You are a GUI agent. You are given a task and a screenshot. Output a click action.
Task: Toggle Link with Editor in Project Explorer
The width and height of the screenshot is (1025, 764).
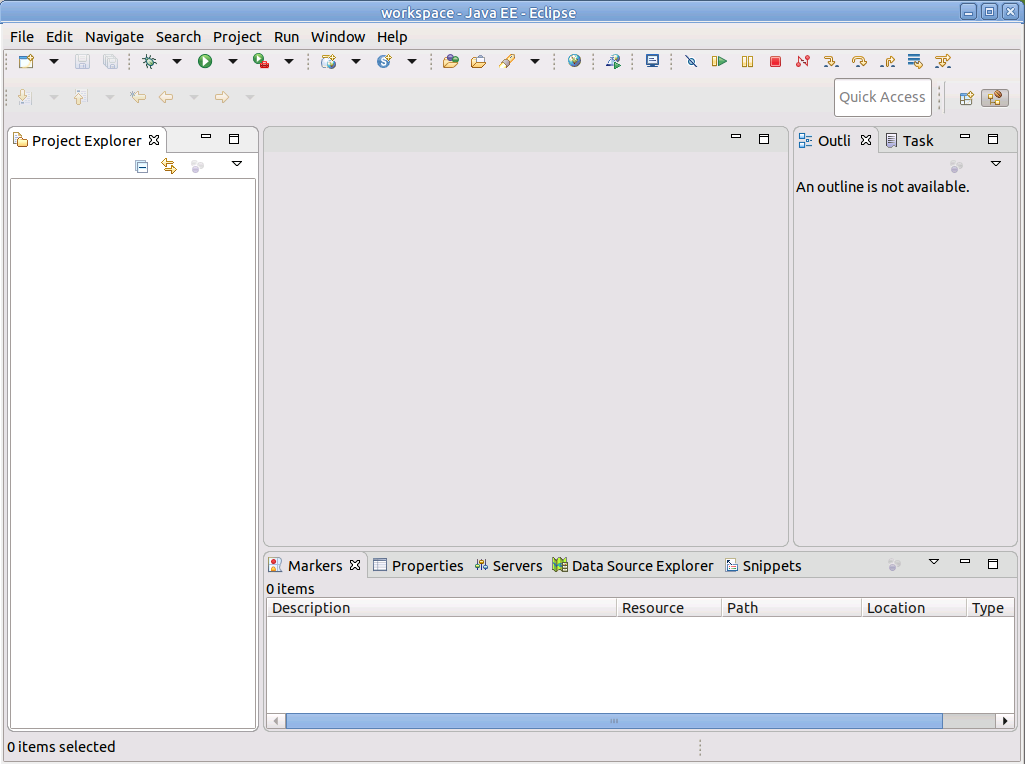pos(169,167)
